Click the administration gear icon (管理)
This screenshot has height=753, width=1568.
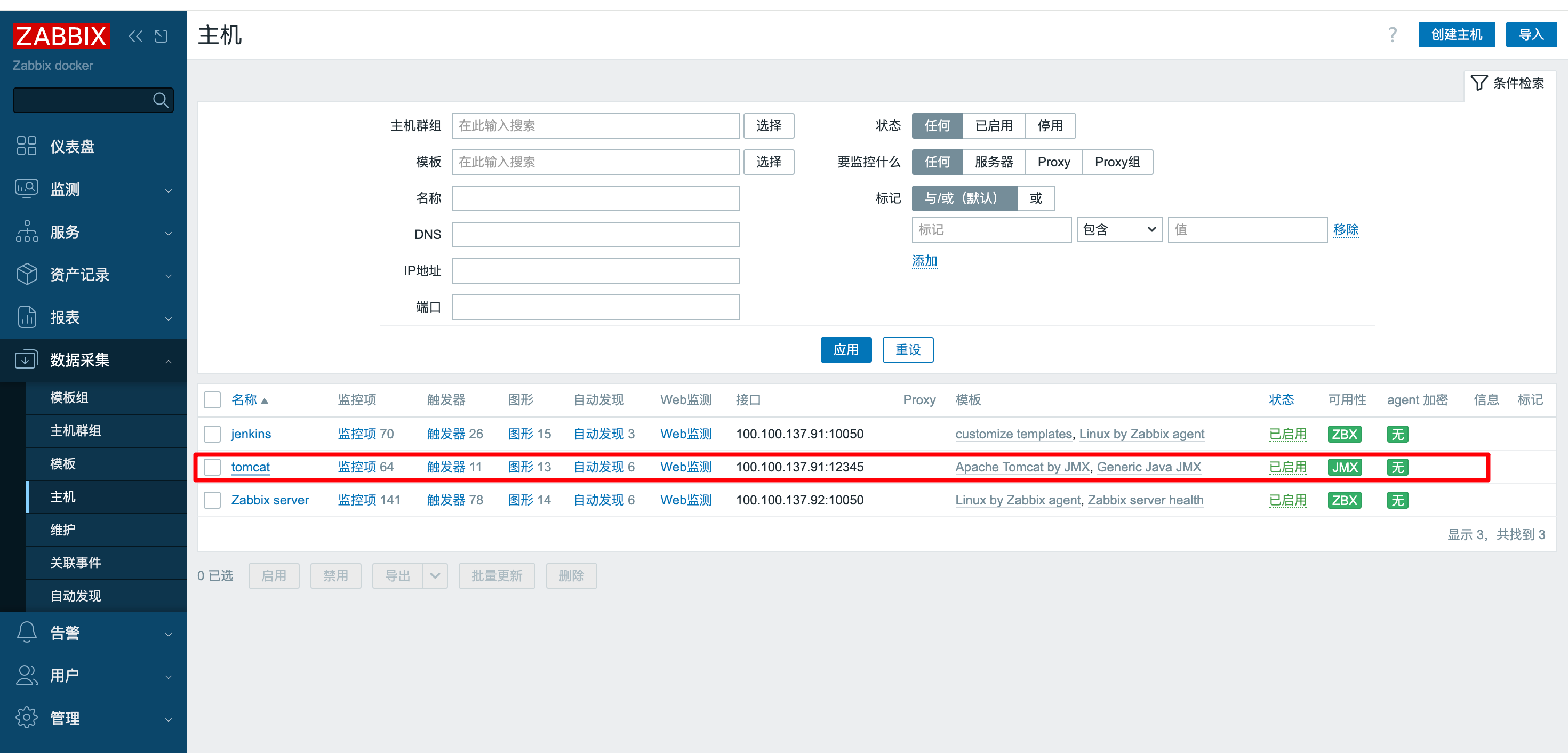27,718
